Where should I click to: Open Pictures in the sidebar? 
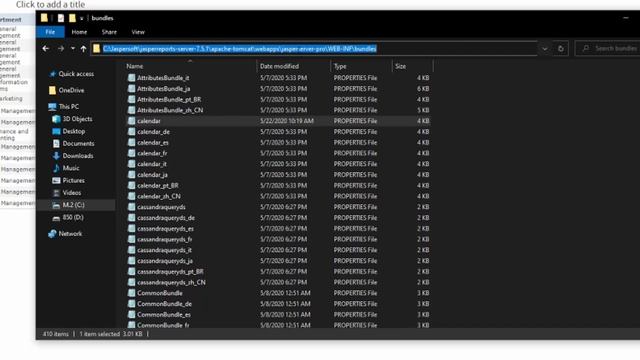pyautogui.click(x=73, y=180)
